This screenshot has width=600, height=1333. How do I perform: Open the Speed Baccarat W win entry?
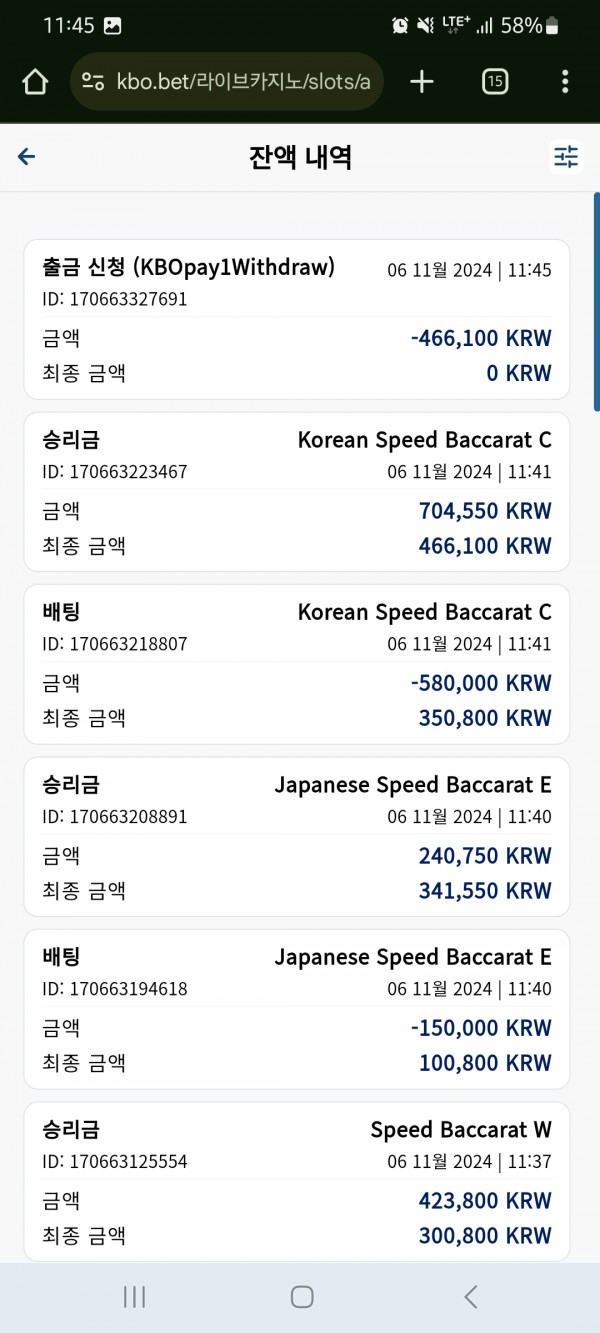click(x=297, y=1181)
